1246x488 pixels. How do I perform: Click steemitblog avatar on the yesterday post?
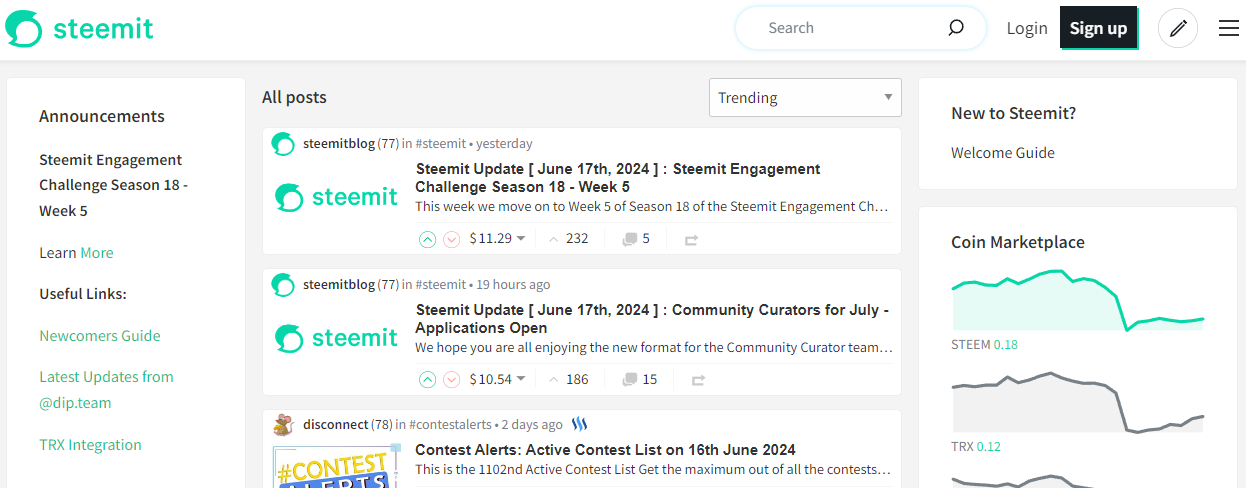tap(283, 144)
